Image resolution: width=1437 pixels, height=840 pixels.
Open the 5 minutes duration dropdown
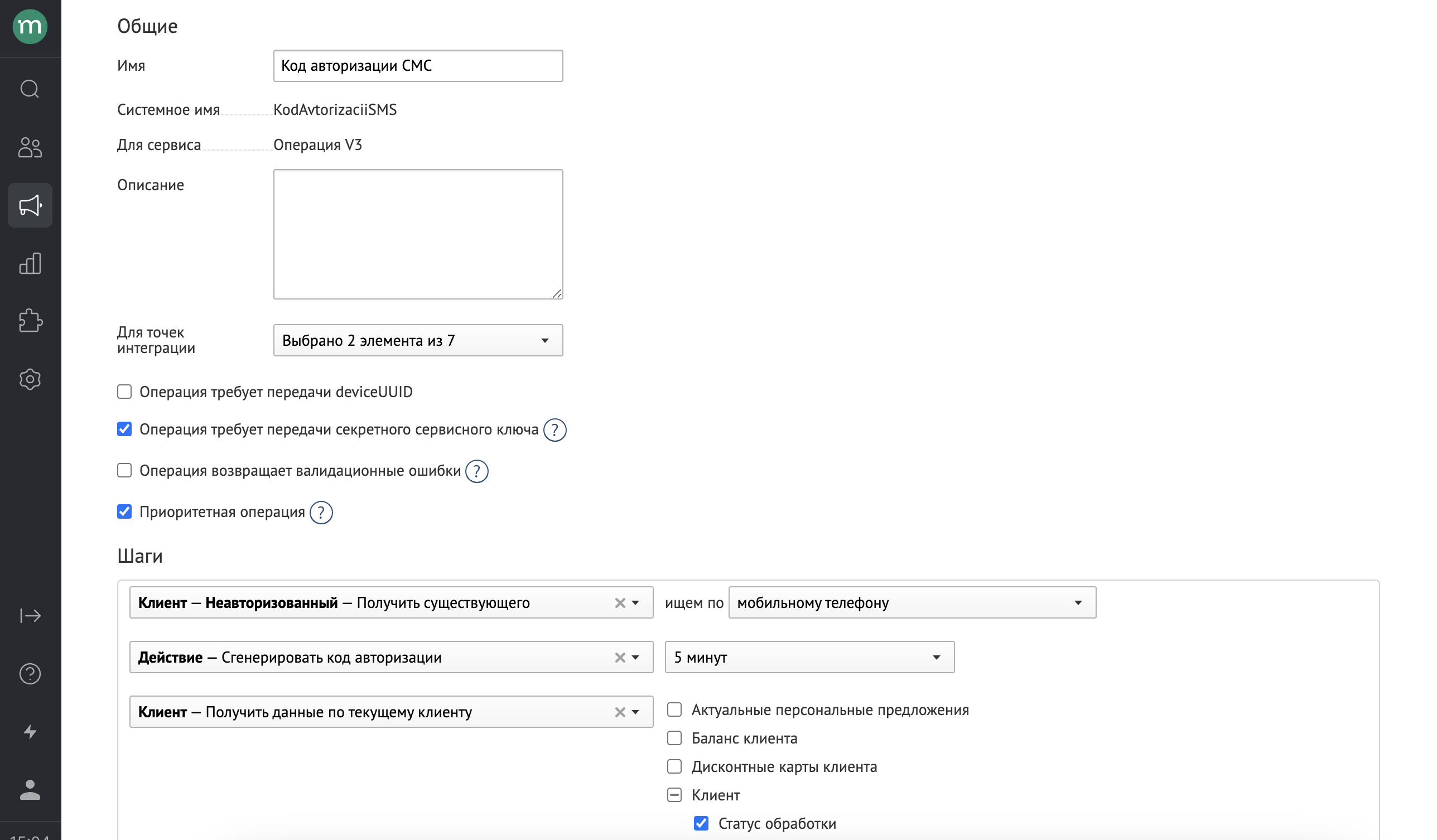click(809, 658)
